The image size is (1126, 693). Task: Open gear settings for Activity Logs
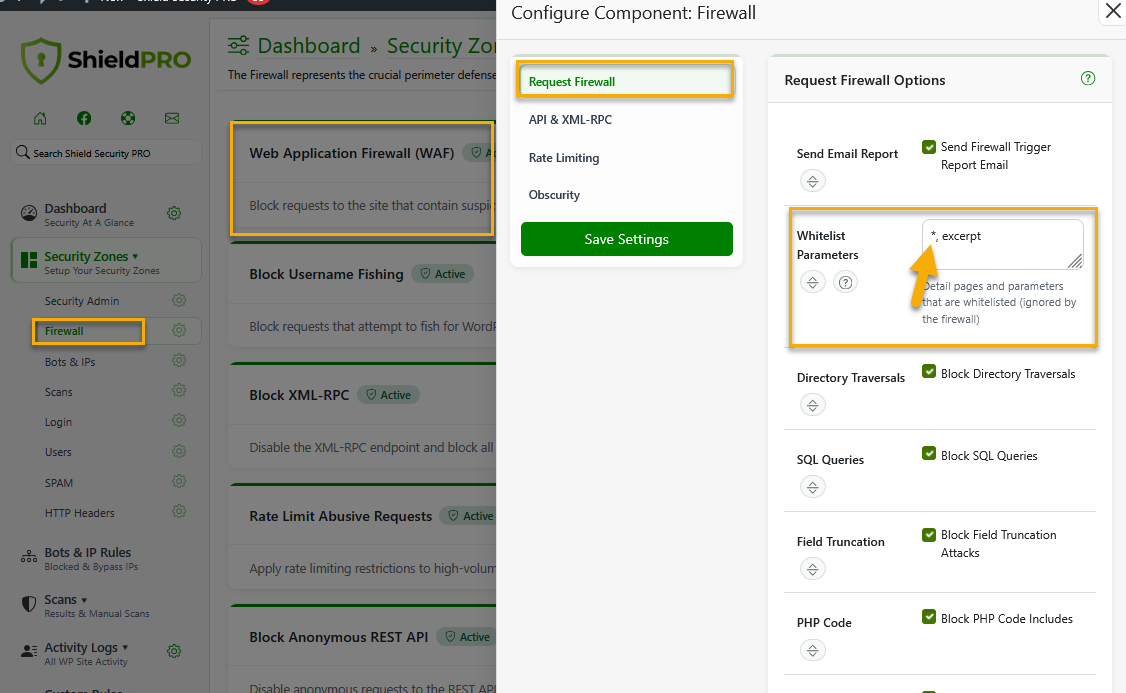tap(174, 651)
